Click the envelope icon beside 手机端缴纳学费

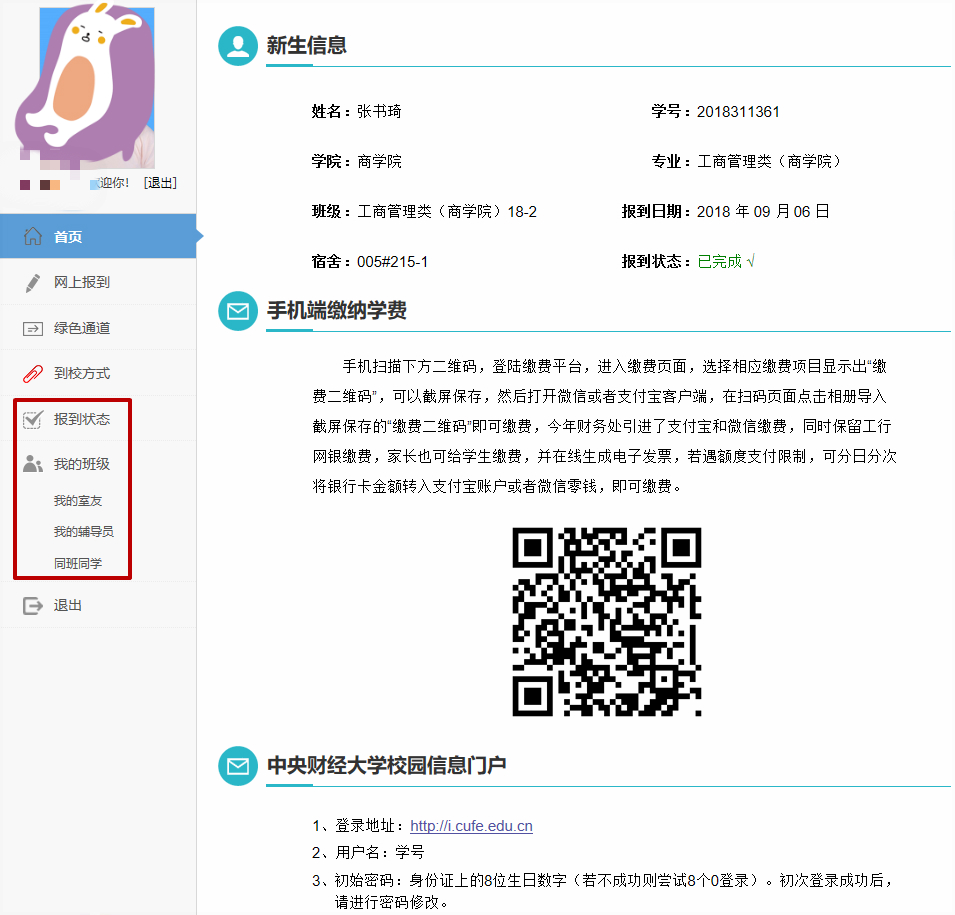click(x=238, y=311)
